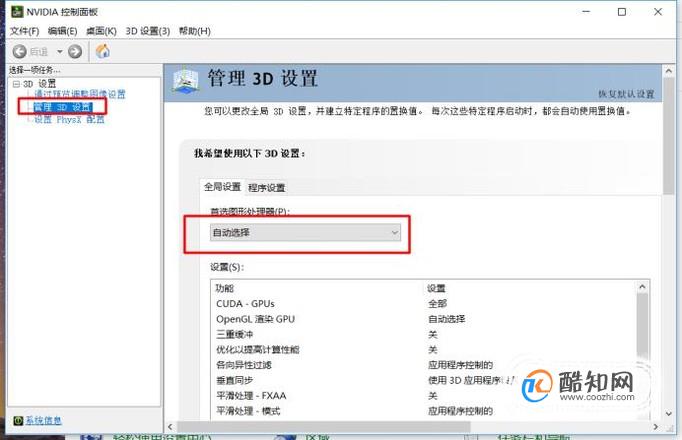Screen dimensions: 682x440
Task: Open the back history dropdown arrow
Action: point(60,52)
